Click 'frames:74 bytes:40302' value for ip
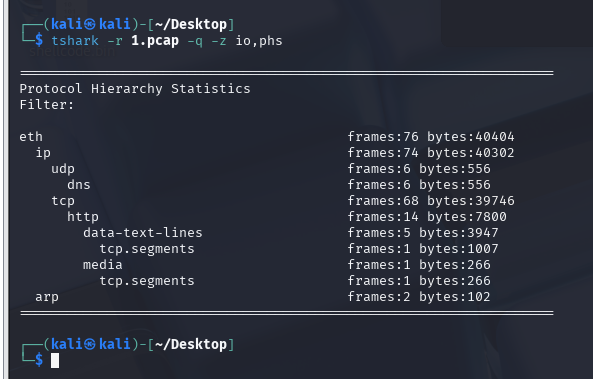The height and width of the screenshot is (379, 593). coord(431,152)
